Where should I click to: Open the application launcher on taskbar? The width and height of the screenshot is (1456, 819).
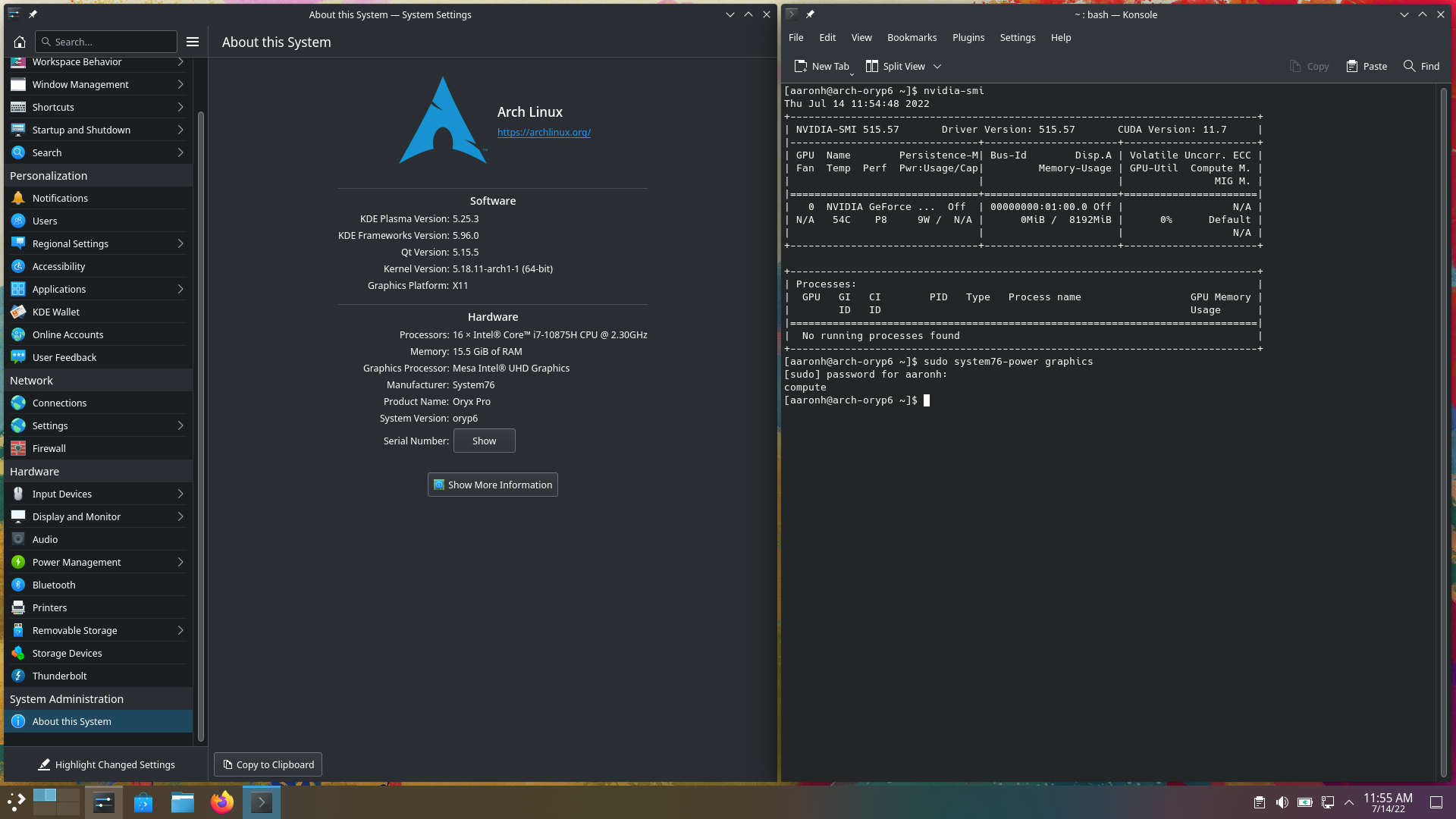point(16,802)
